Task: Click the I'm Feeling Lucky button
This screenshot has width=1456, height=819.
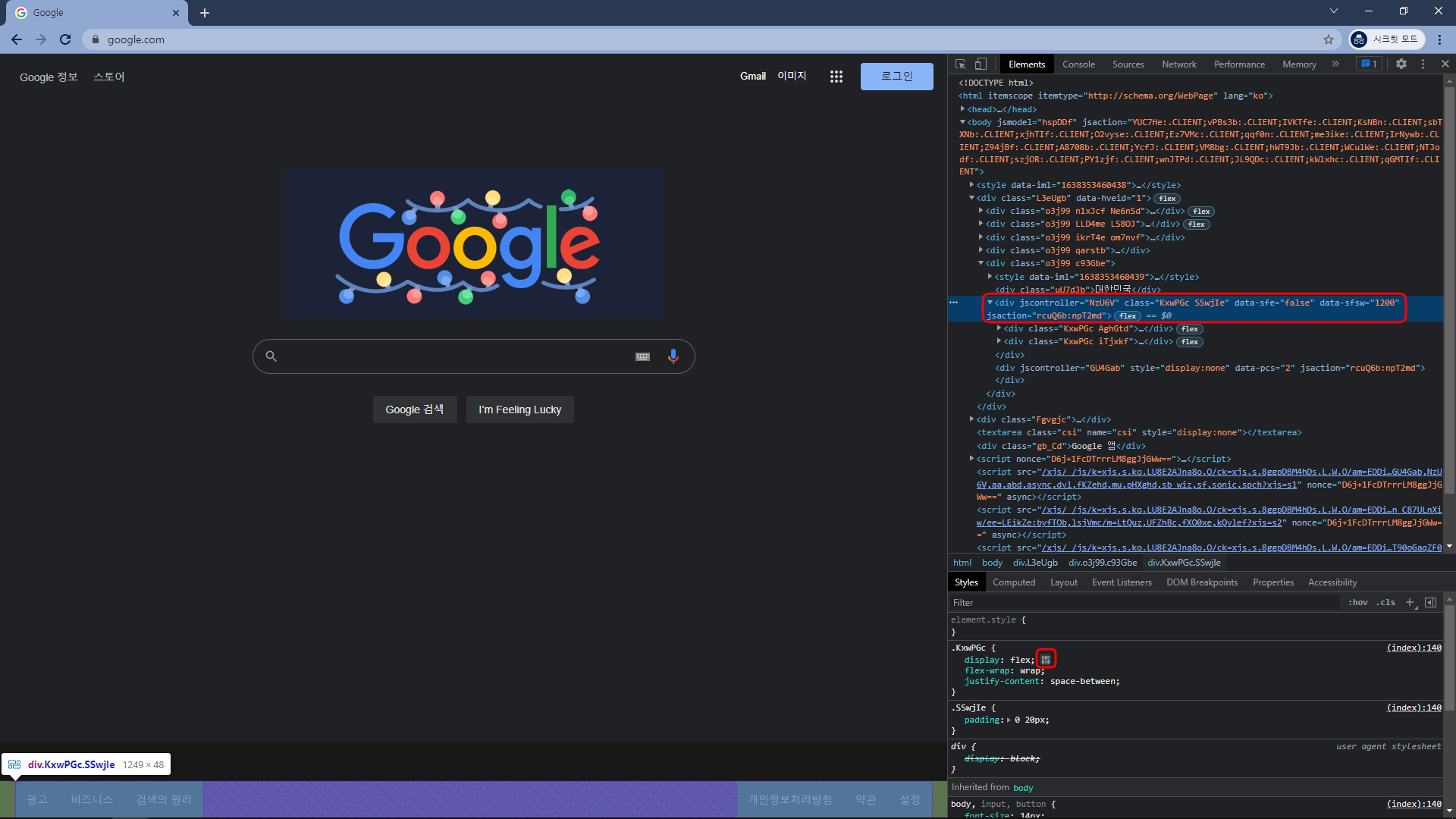Action: (519, 409)
